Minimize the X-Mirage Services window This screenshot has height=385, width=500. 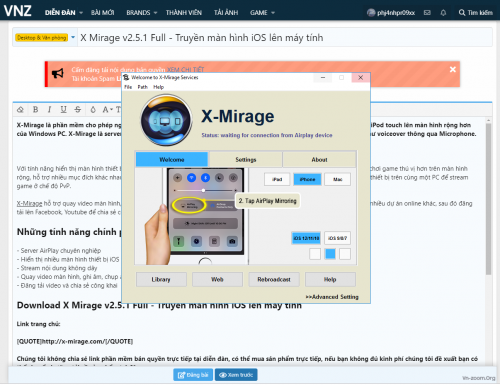tap(323, 77)
